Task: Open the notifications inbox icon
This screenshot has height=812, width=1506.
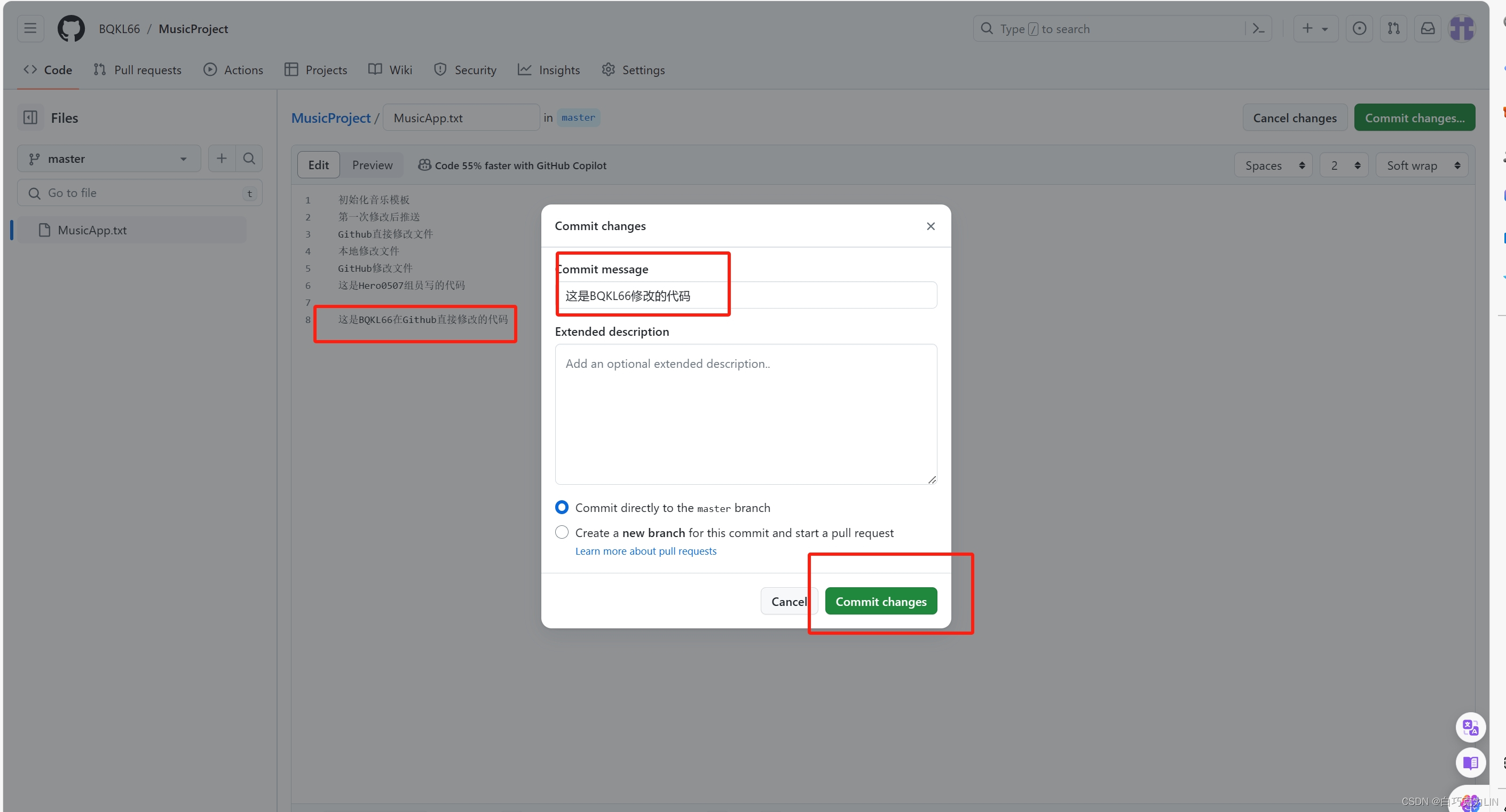Action: pos(1428,28)
